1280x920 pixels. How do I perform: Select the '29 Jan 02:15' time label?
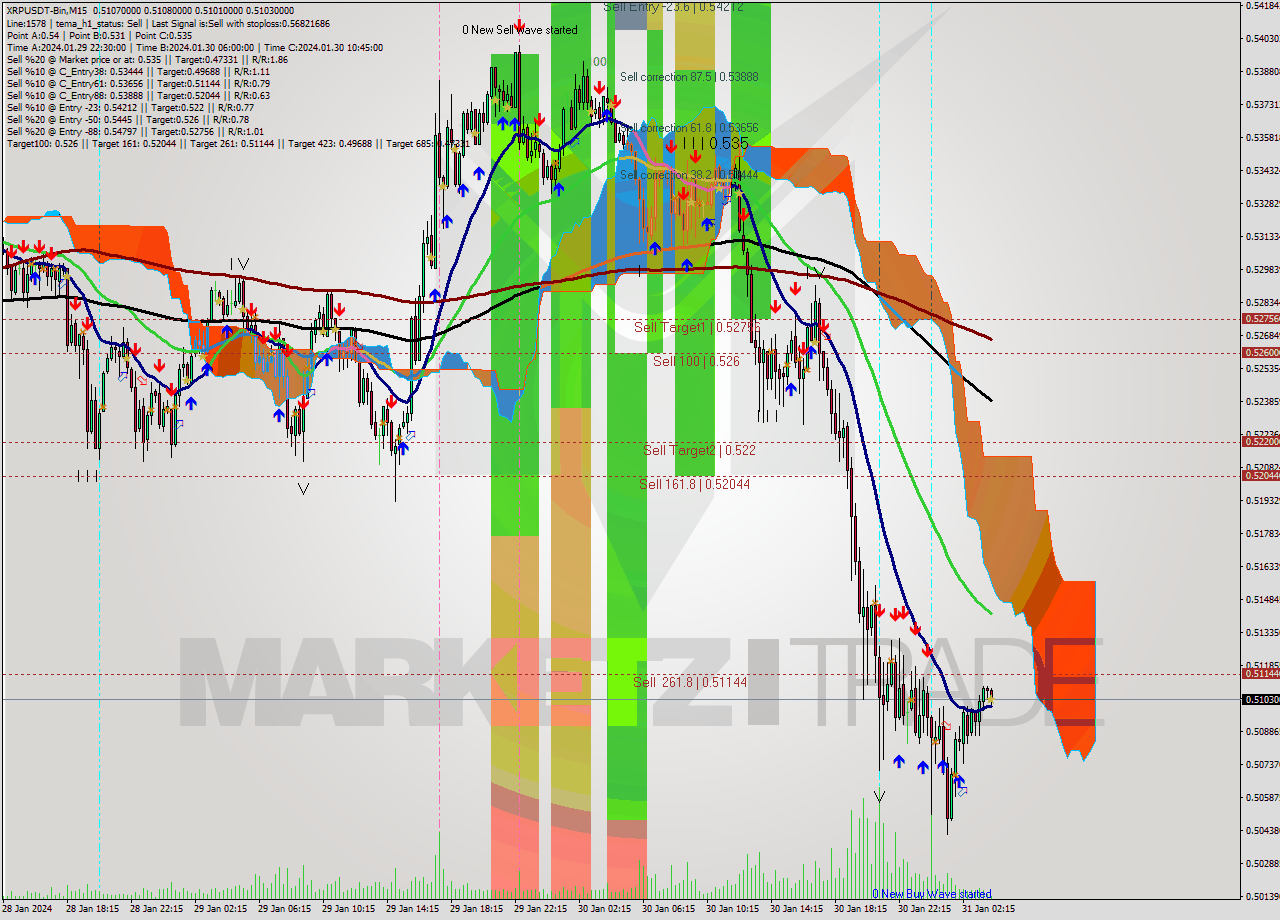tap(220, 910)
